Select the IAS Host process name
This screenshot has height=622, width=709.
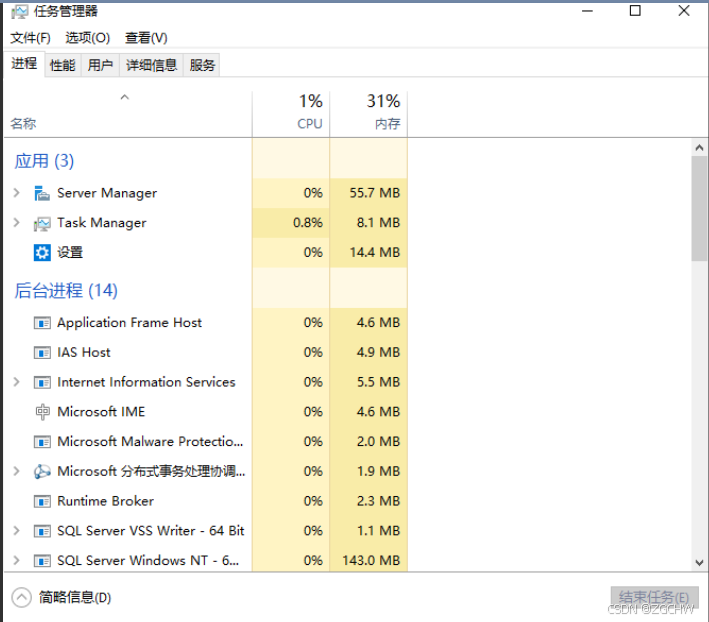point(84,352)
